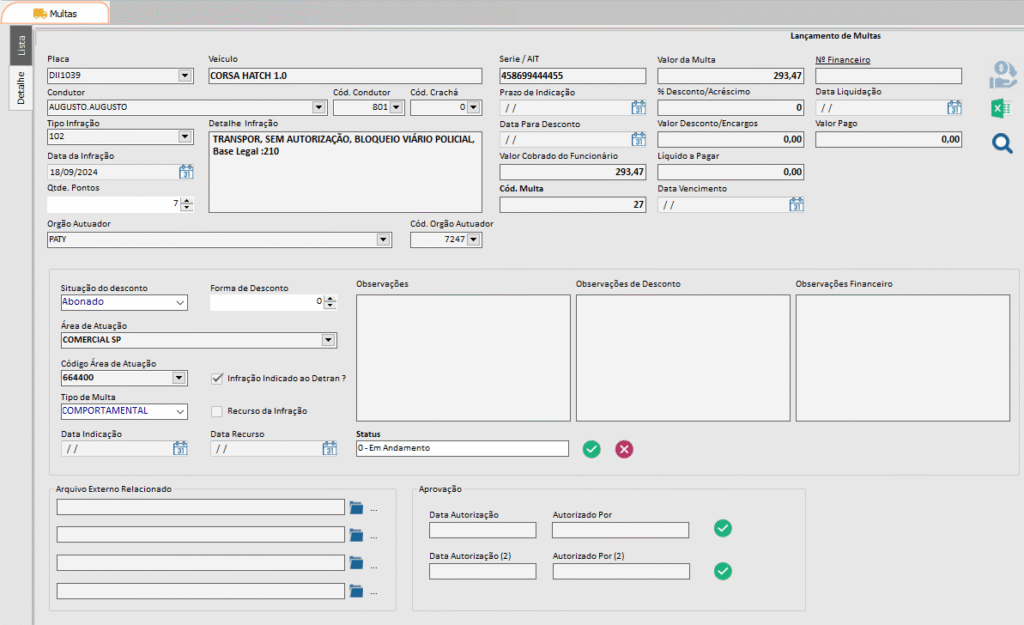1024x625 pixels.
Task: Click ellipsis next to fourth external file
Action: point(374,592)
